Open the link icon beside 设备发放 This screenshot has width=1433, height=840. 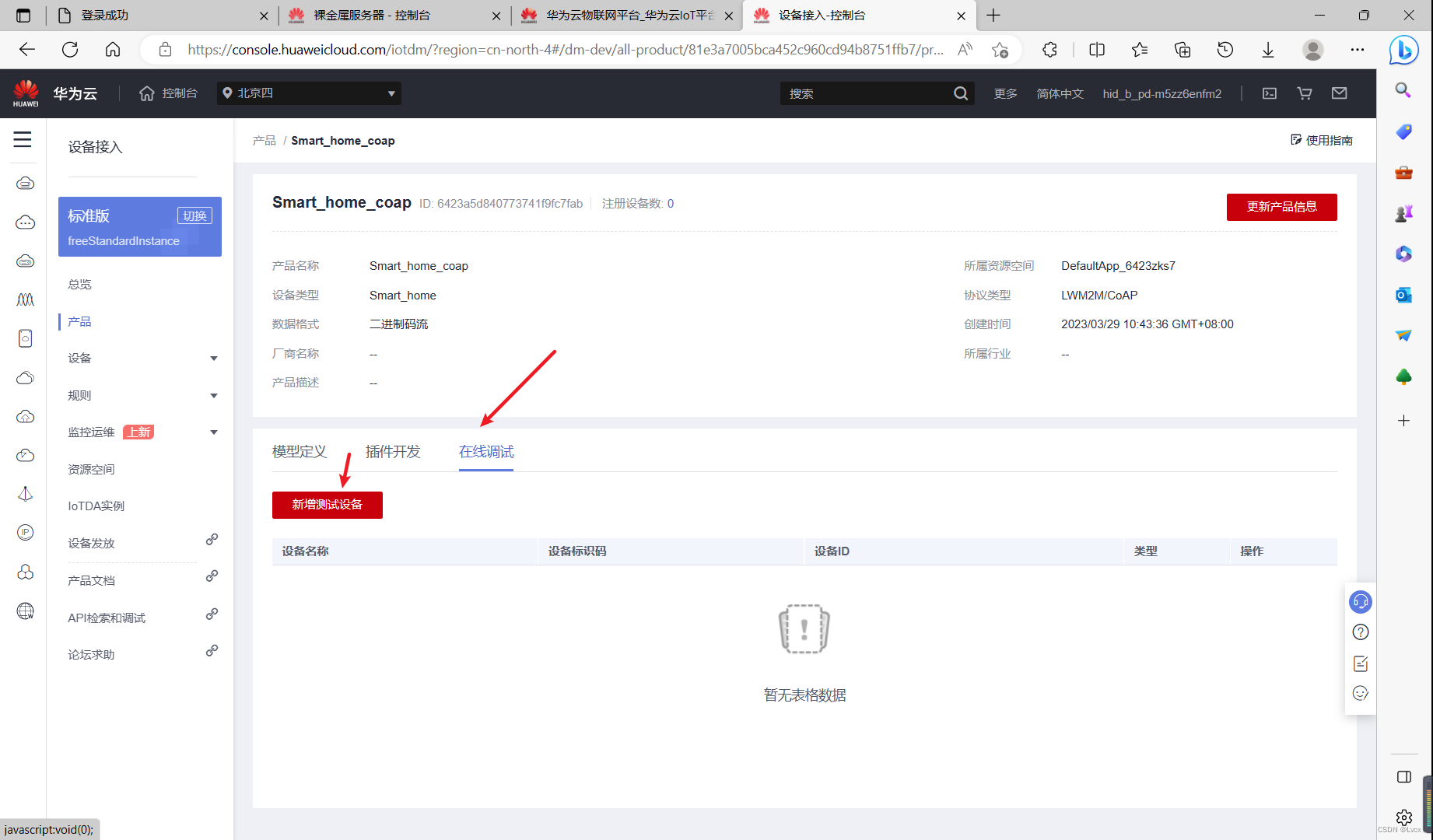point(212,539)
